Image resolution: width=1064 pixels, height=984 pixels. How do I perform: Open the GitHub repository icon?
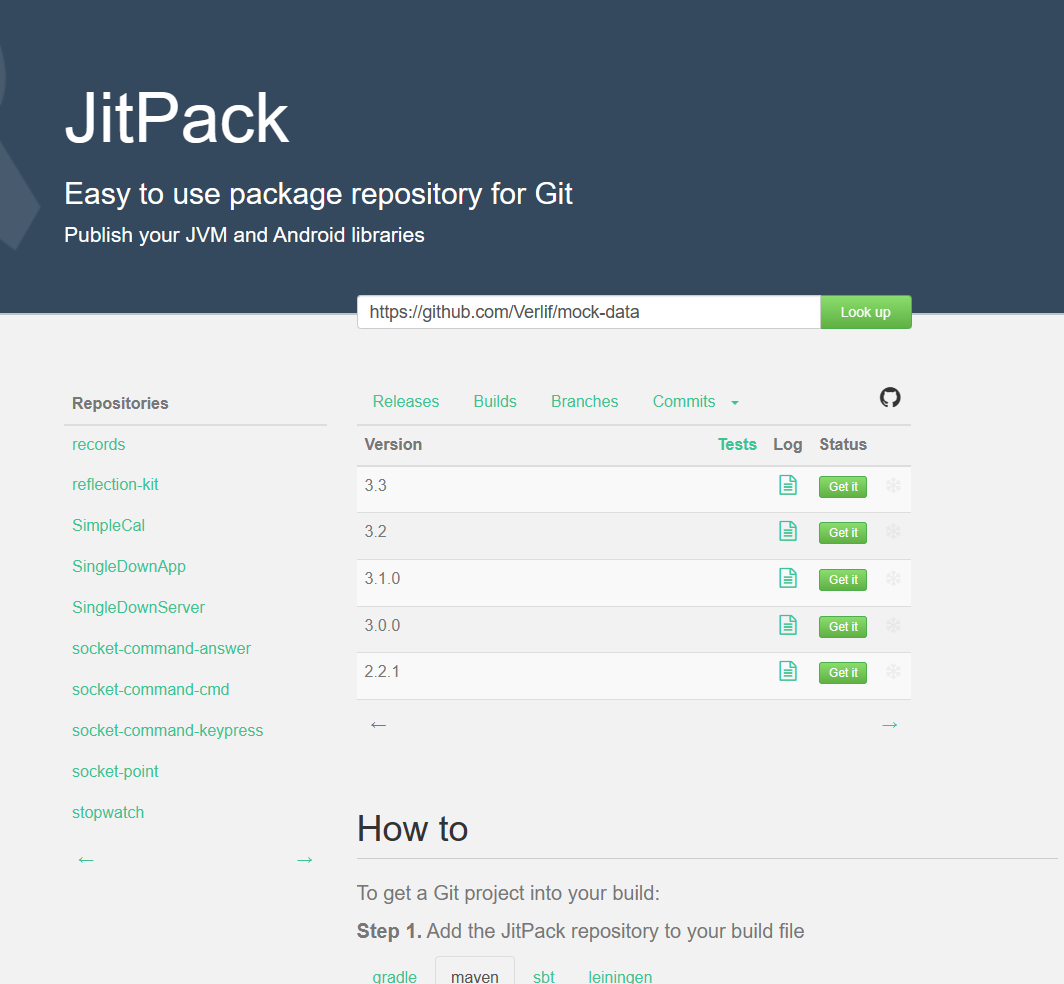890,397
